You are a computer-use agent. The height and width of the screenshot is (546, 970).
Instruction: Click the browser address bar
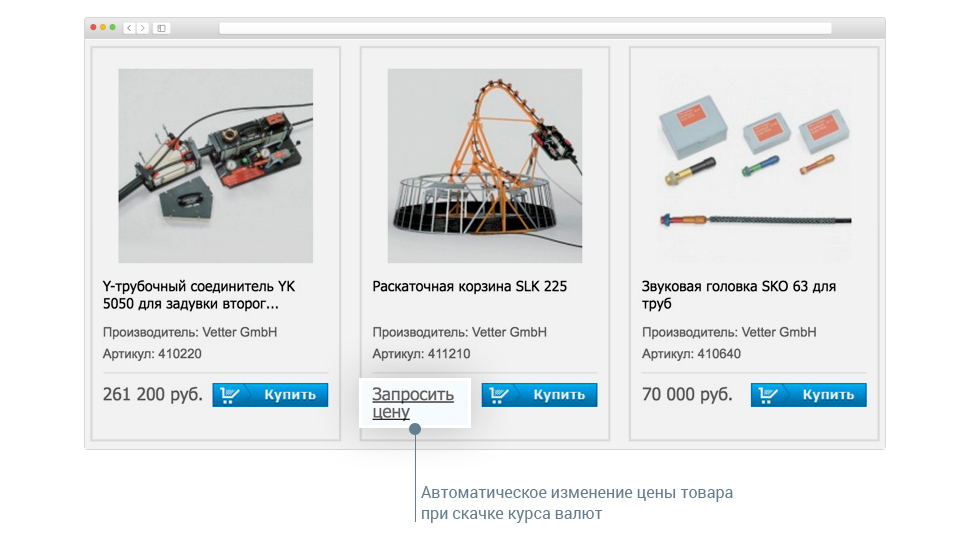pyautogui.click(x=525, y=28)
